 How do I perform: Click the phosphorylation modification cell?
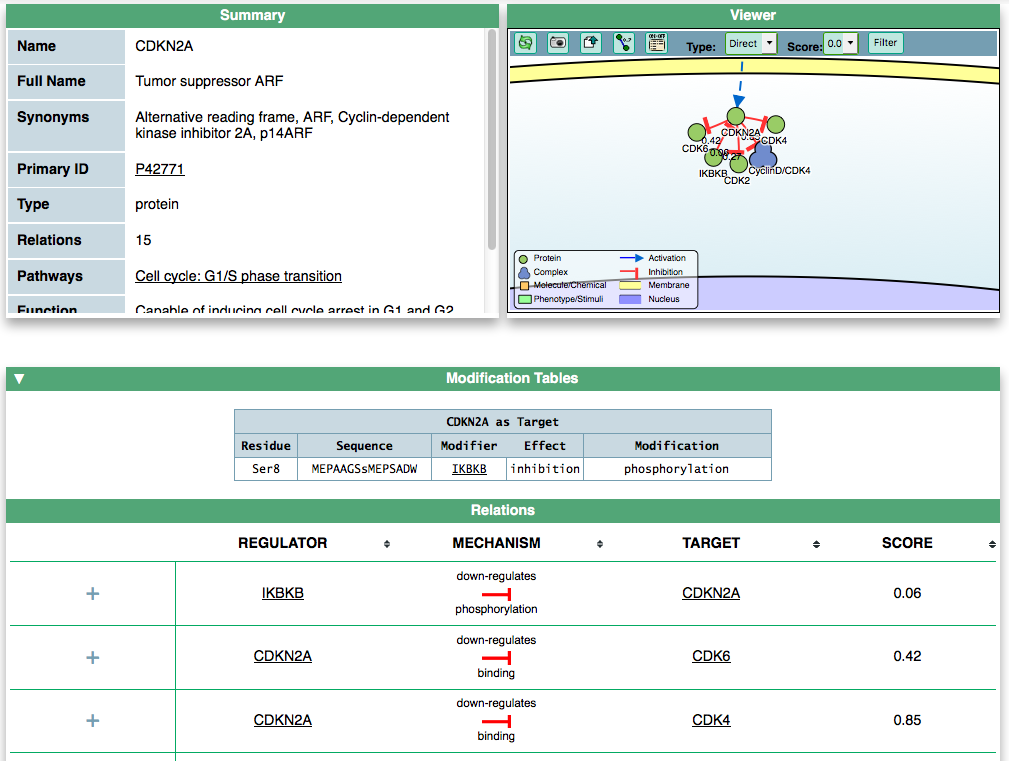676,469
